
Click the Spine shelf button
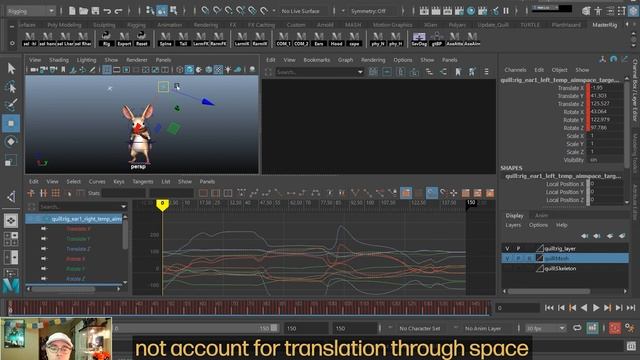(165, 38)
